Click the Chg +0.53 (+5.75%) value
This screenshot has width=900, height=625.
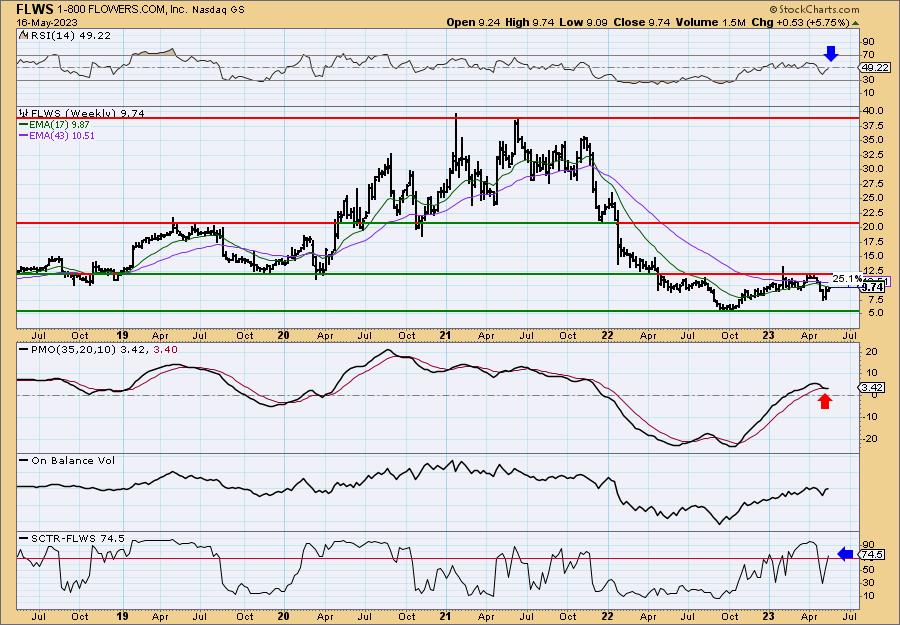[800, 22]
